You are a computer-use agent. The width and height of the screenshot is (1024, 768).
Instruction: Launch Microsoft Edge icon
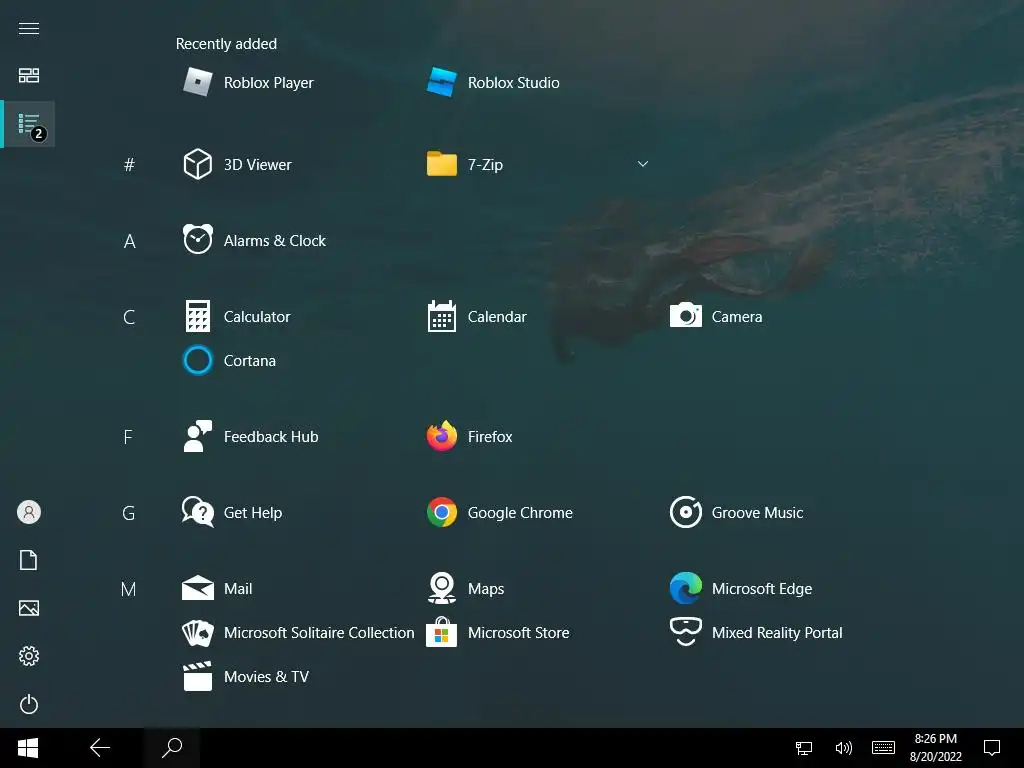click(686, 588)
